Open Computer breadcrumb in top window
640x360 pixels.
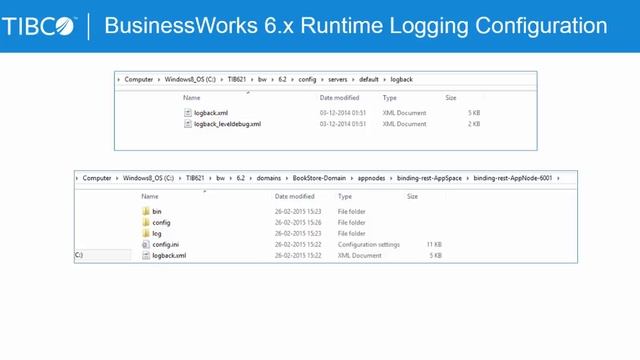tap(139, 79)
